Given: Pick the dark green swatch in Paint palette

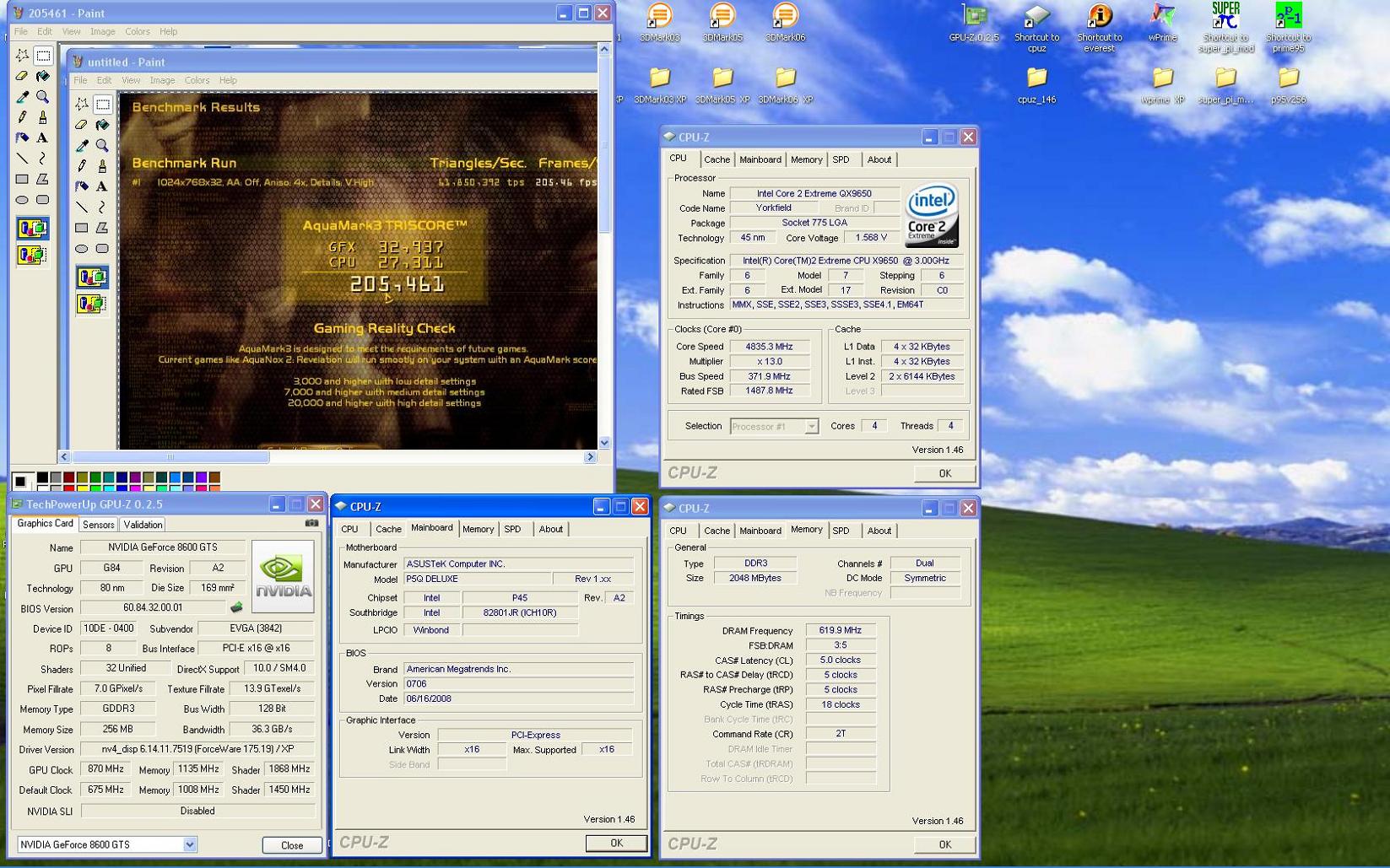Looking at the screenshot, I should 95,477.
